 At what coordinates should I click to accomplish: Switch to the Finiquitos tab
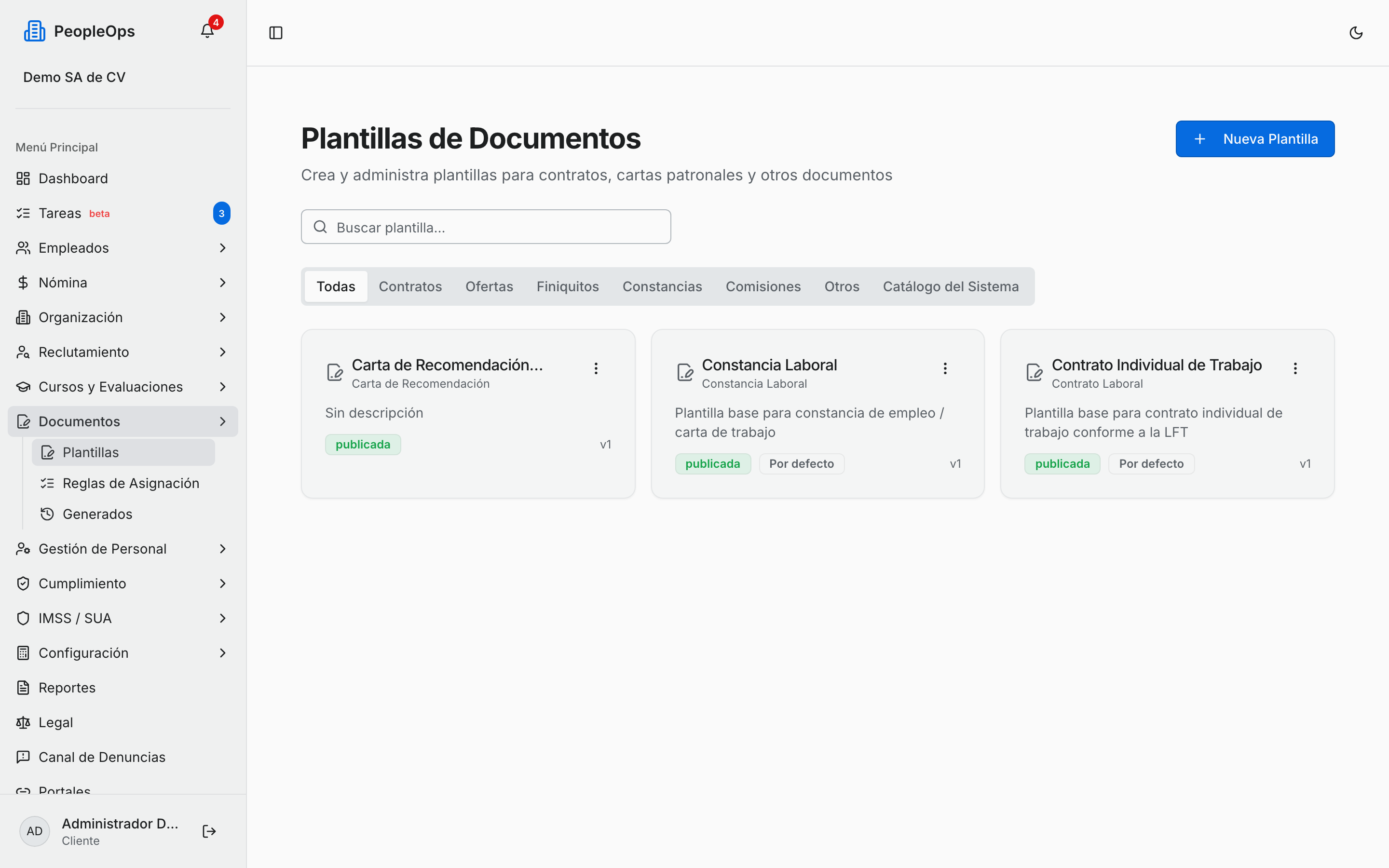tap(568, 286)
